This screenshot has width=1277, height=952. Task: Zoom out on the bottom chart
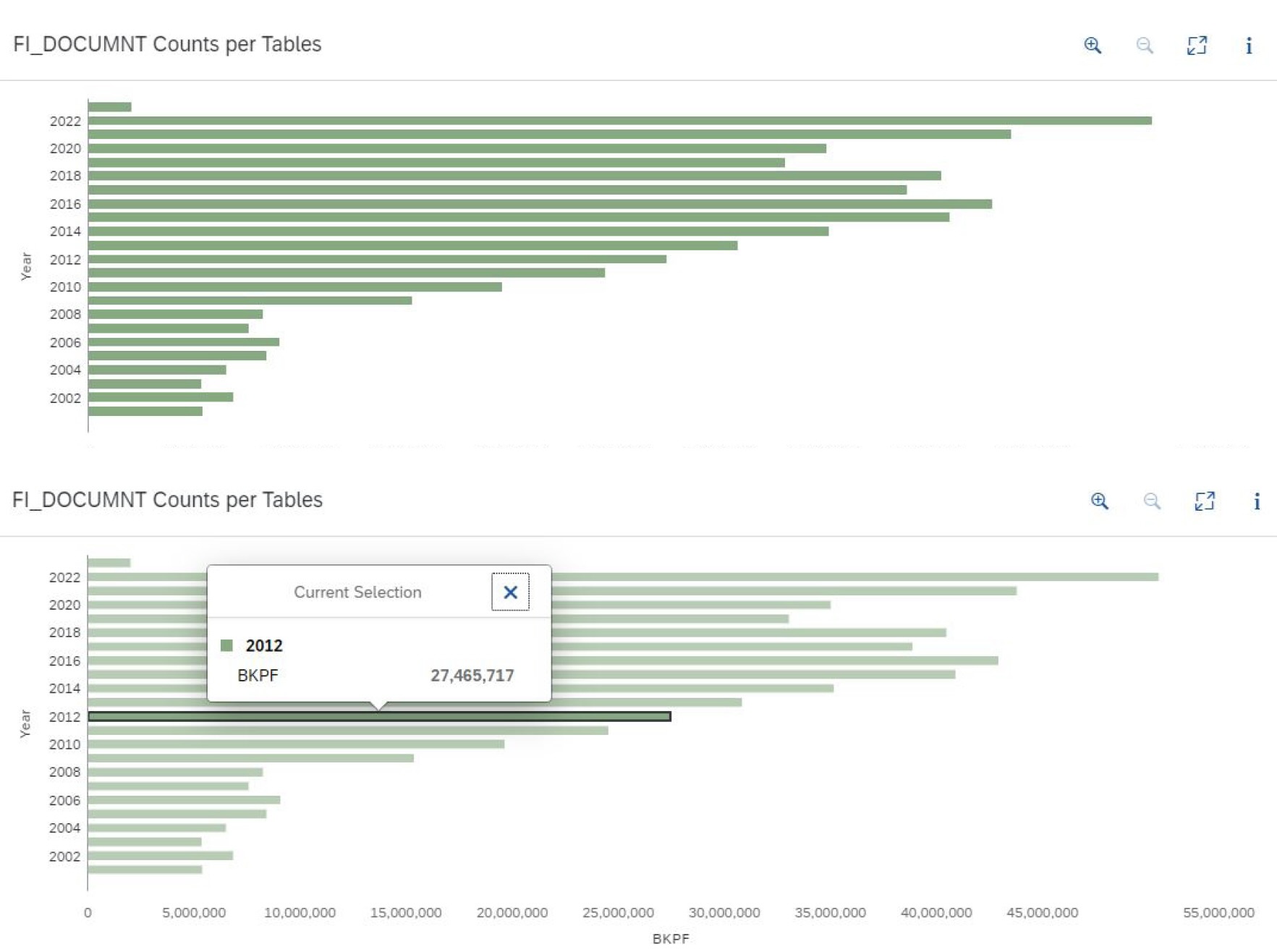1152,501
